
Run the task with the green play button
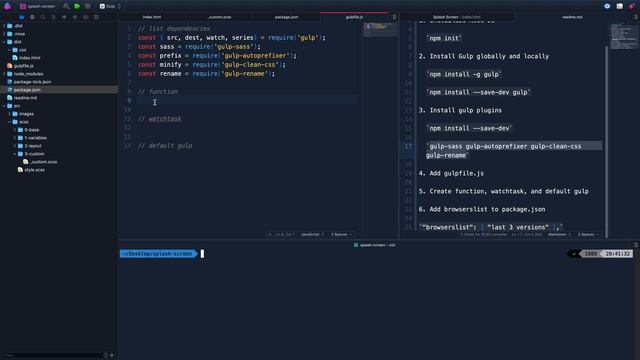(77, 6)
